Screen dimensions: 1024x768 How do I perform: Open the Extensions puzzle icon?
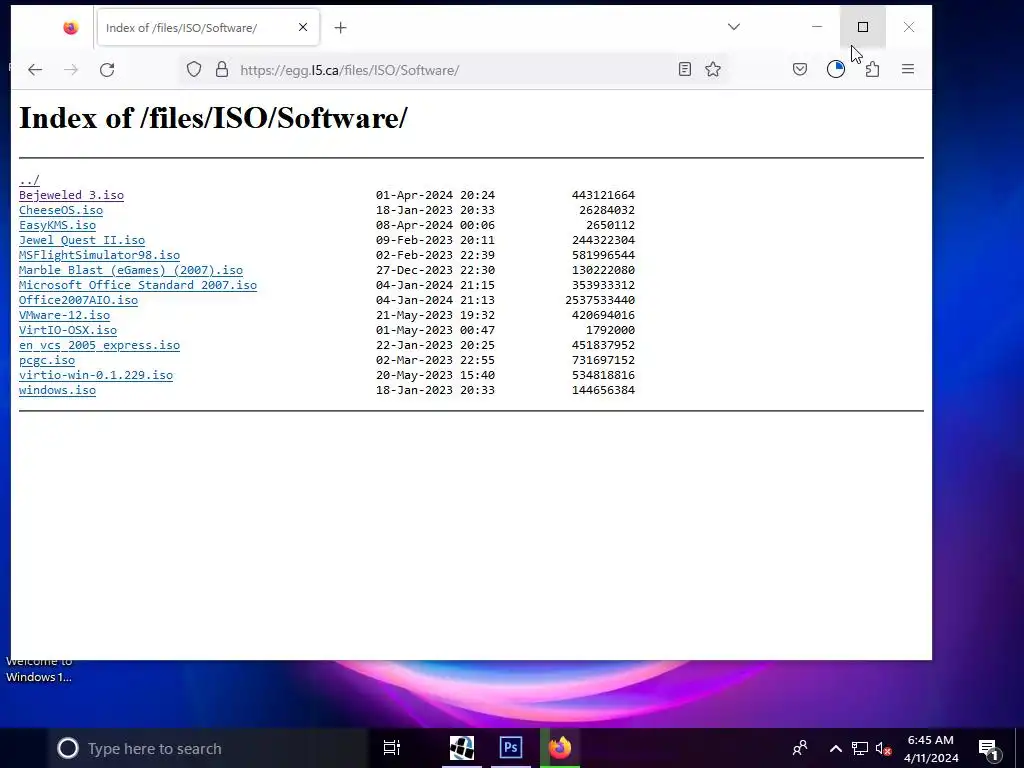[x=872, y=69]
